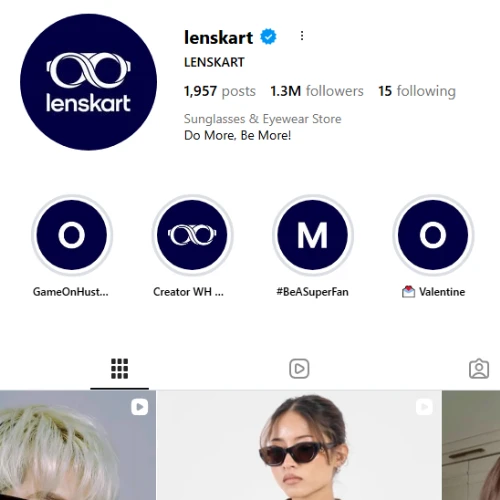View the #BeASuperFan highlight
This screenshot has width=500, height=500.
click(x=312, y=235)
